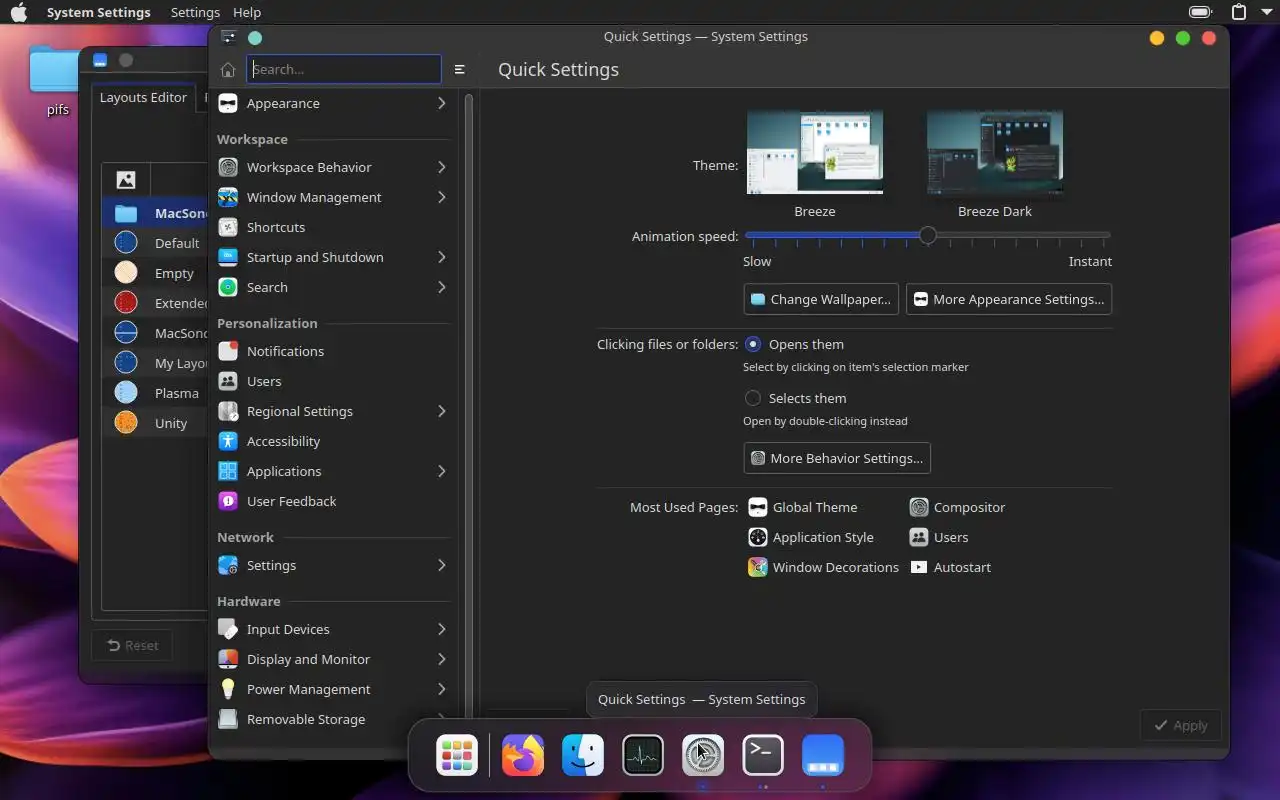Click the User Feedback icon
Screen dimensions: 1280x800
(228, 501)
